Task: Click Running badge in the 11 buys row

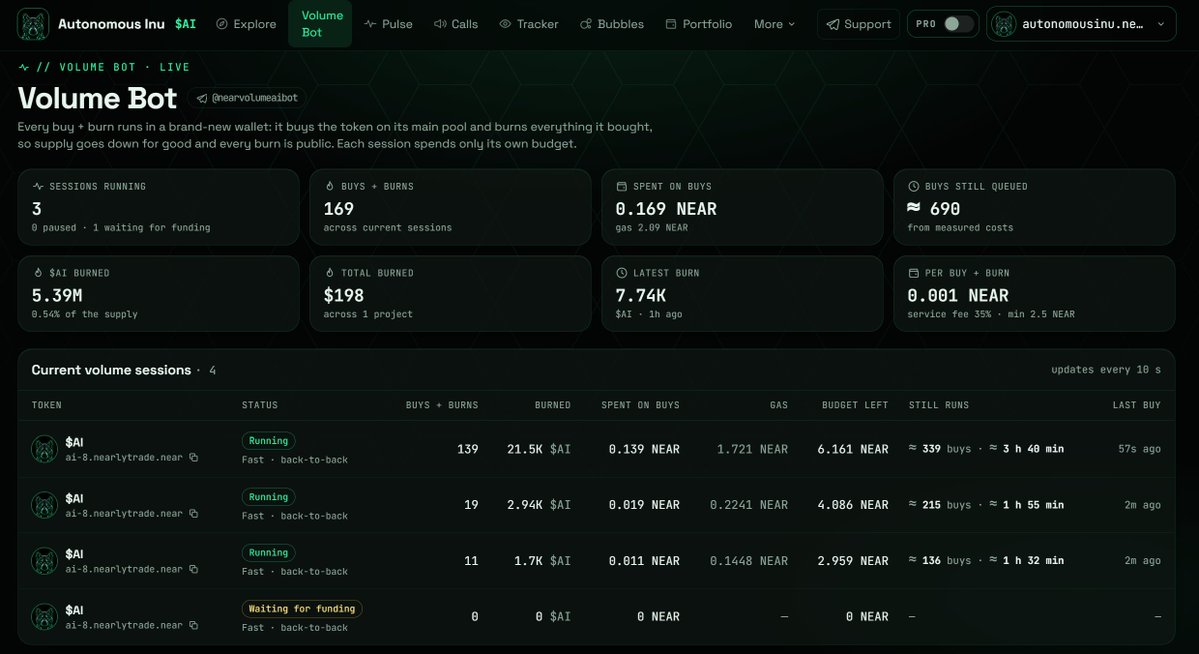Action: click(268, 552)
